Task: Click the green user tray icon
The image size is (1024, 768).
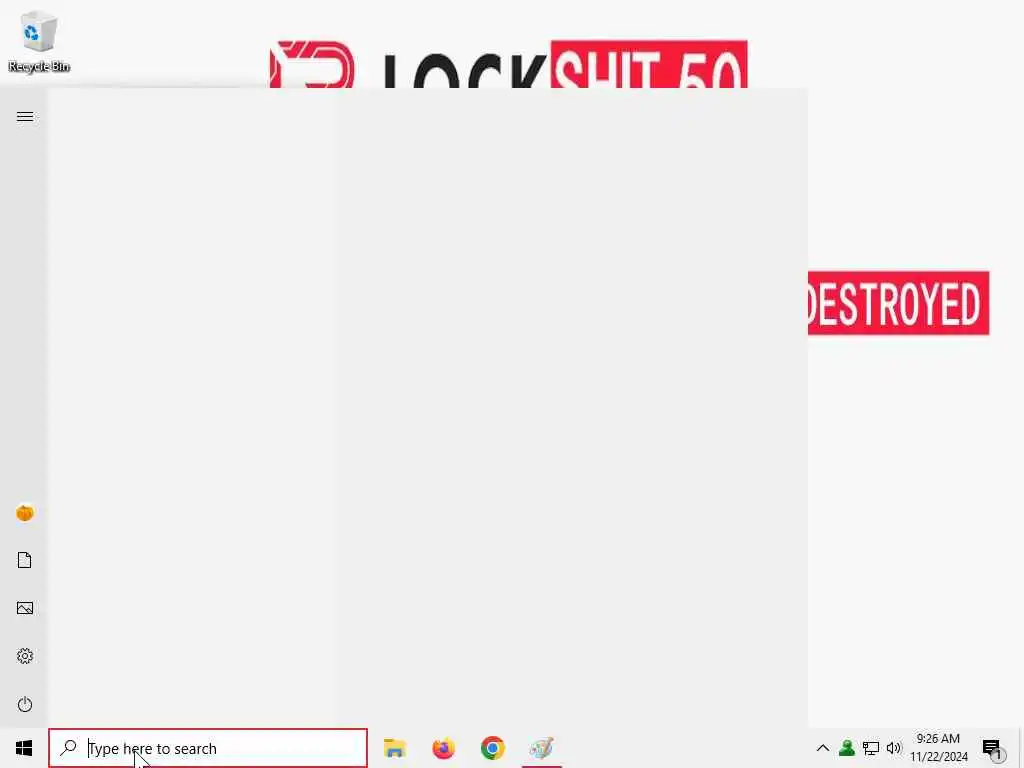Action: [847, 748]
